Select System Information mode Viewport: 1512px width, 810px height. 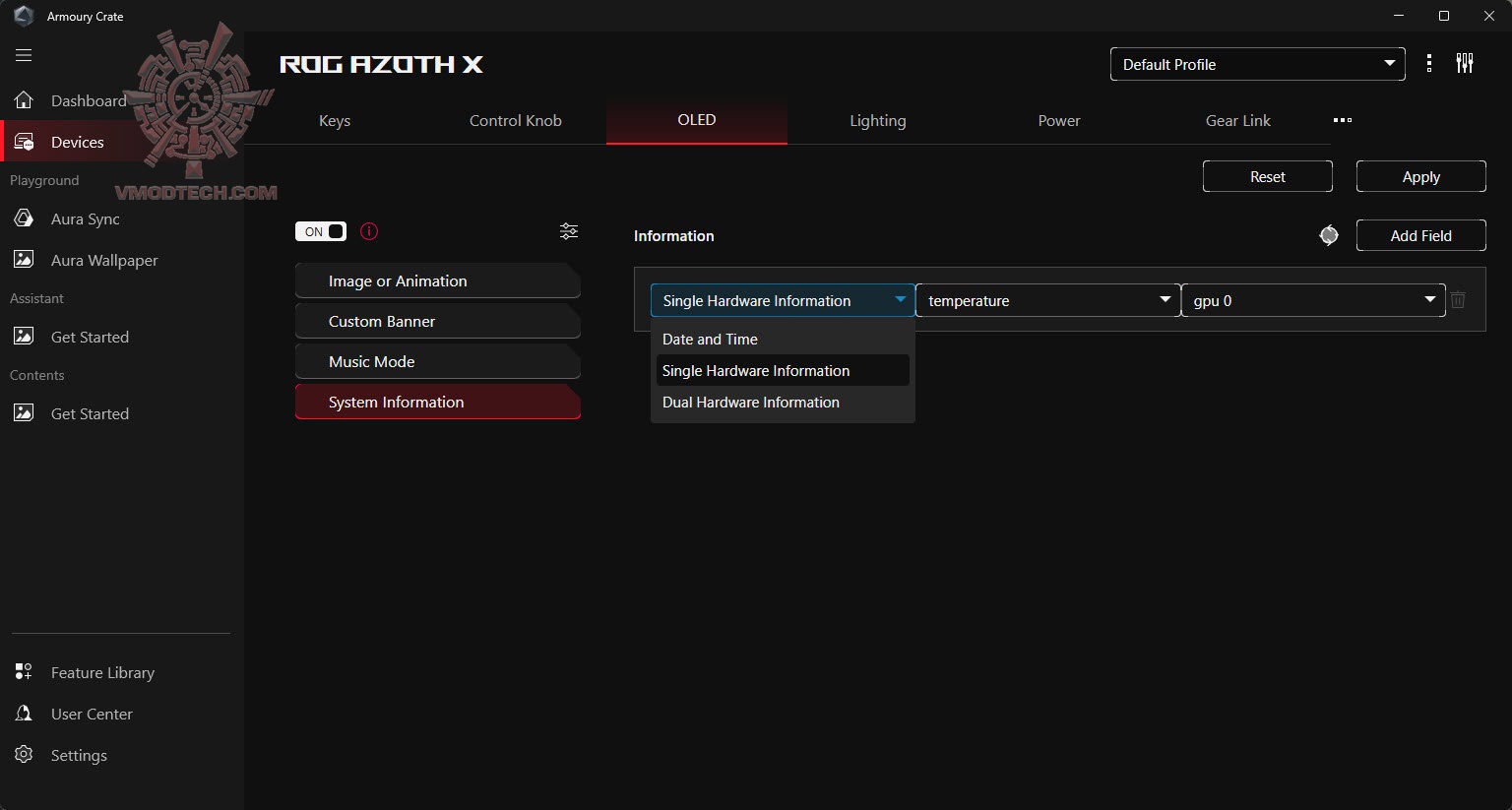438,402
